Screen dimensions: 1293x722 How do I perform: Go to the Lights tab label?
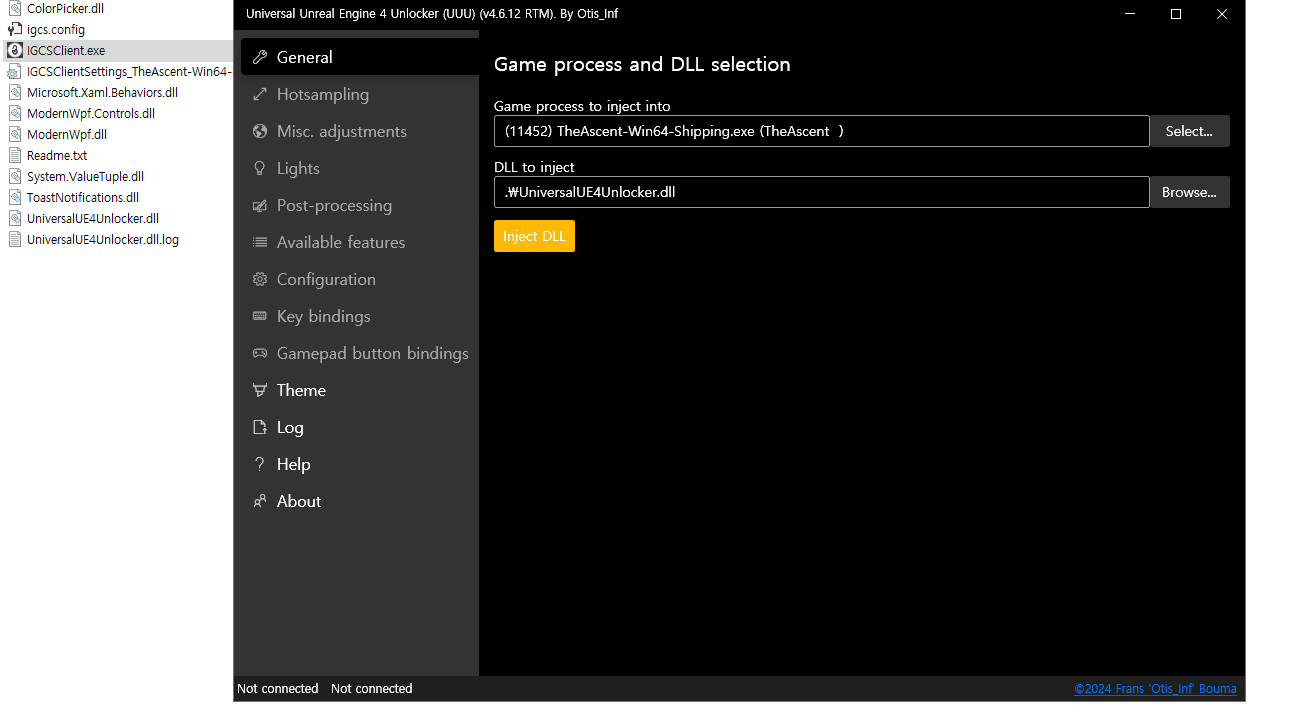298,168
